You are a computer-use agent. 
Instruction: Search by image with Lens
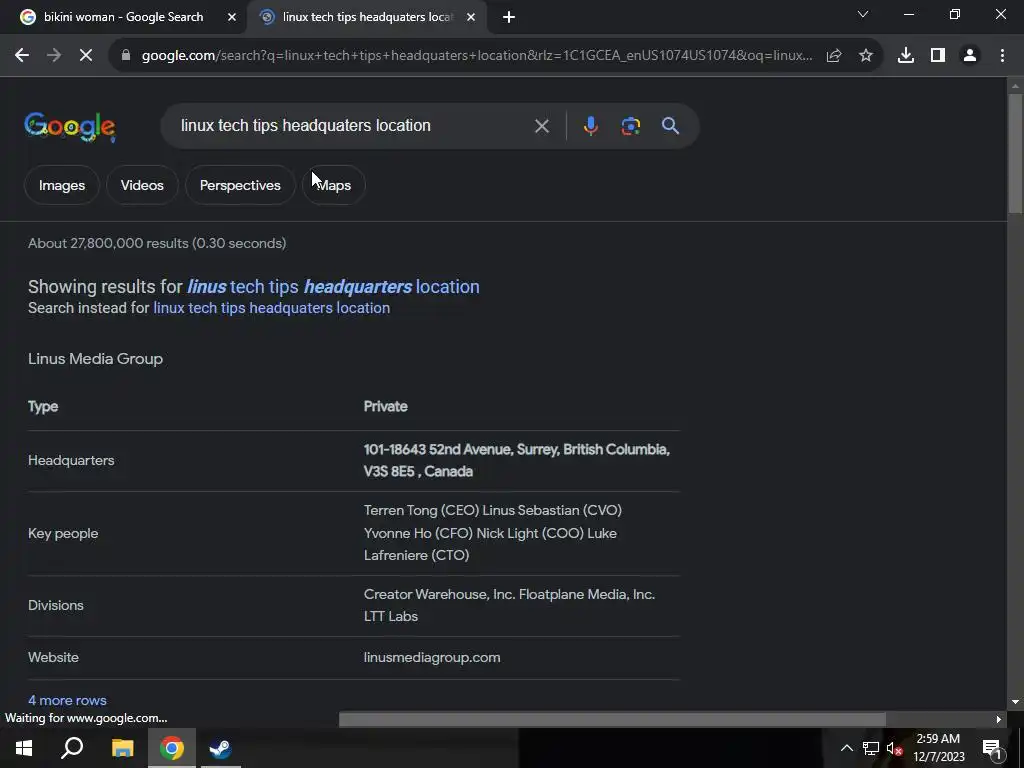630,126
